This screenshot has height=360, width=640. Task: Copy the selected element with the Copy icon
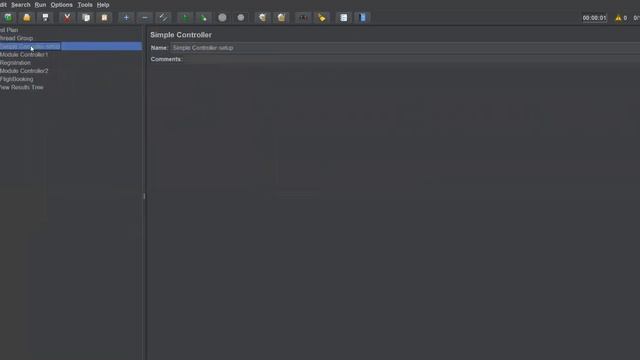tap(86, 18)
